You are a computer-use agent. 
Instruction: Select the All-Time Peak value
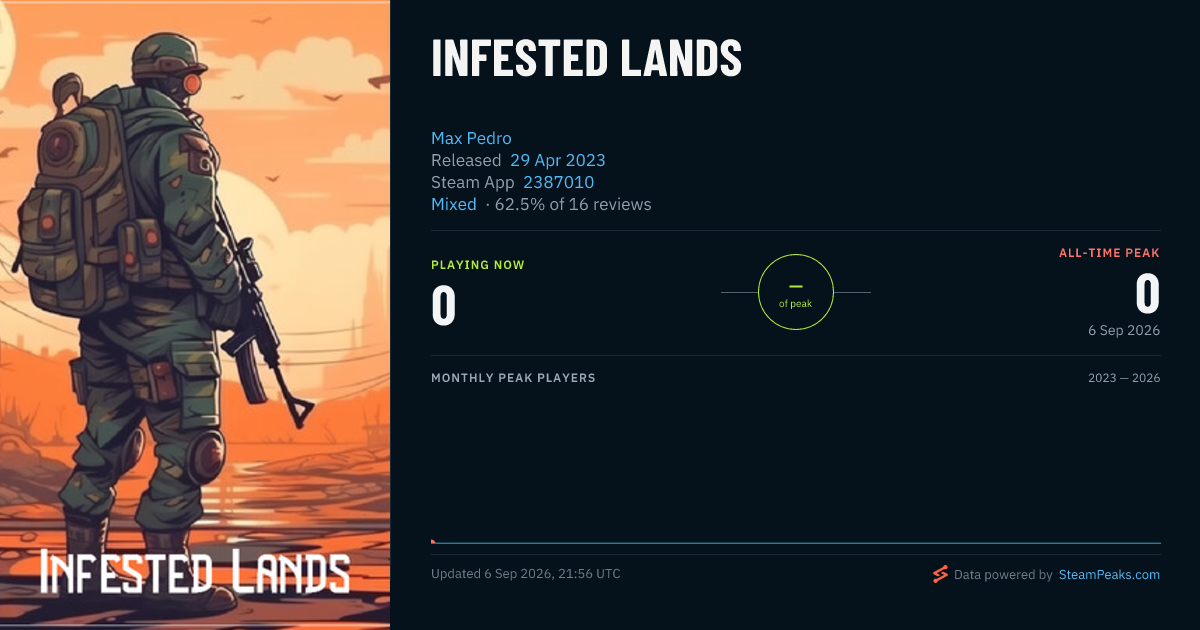(x=1147, y=295)
